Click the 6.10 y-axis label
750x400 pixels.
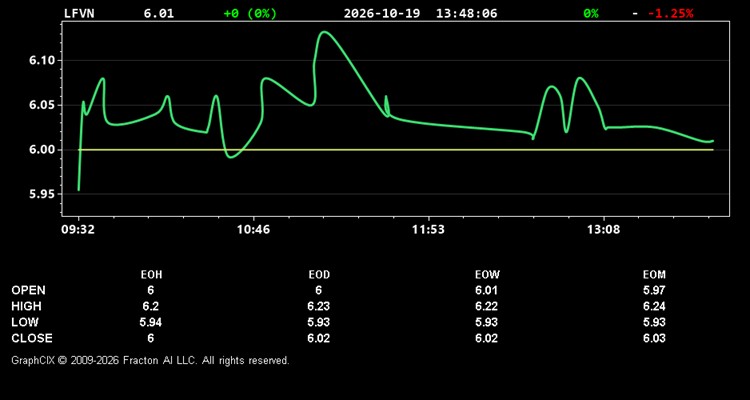41,60
